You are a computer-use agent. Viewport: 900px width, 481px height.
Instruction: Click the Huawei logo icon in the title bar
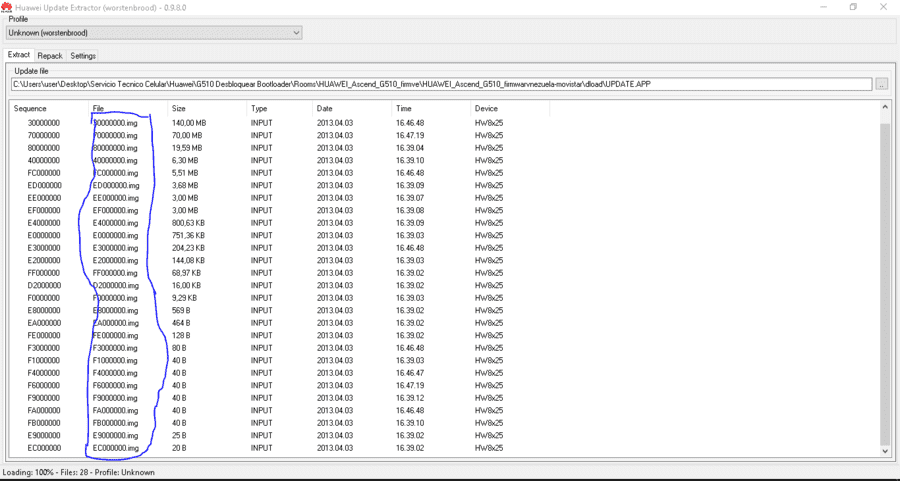[6, 7]
